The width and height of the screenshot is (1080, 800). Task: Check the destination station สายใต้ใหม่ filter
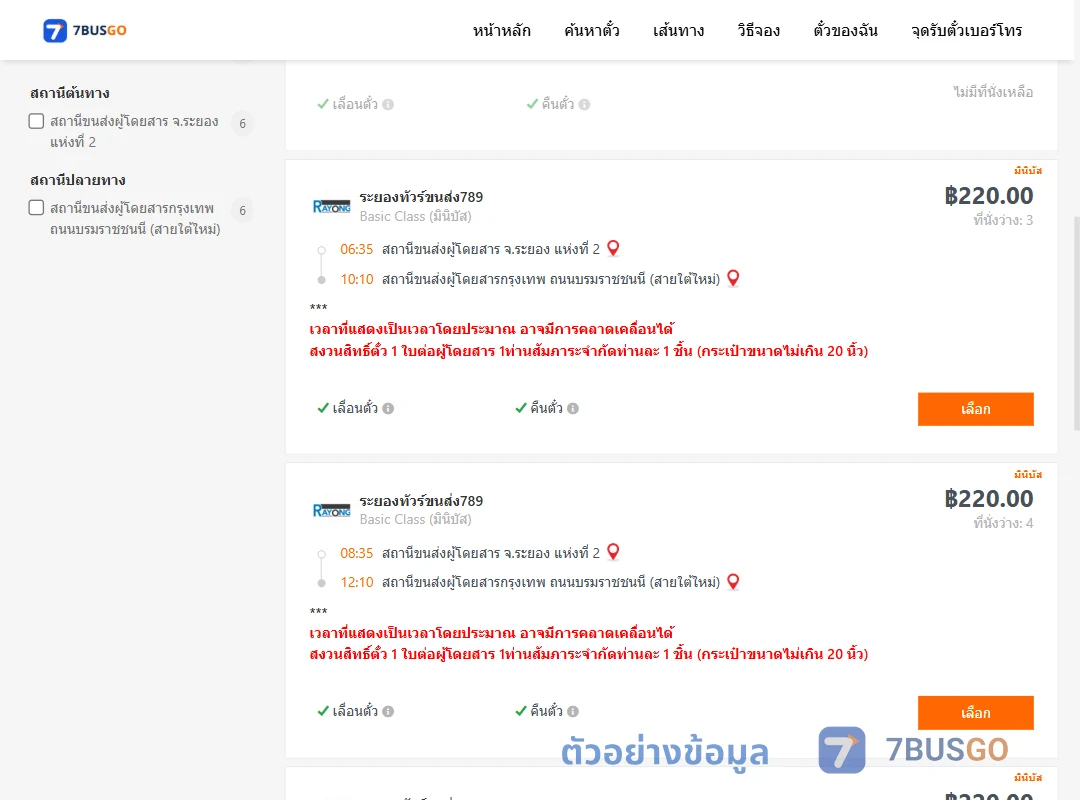click(x=37, y=208)
